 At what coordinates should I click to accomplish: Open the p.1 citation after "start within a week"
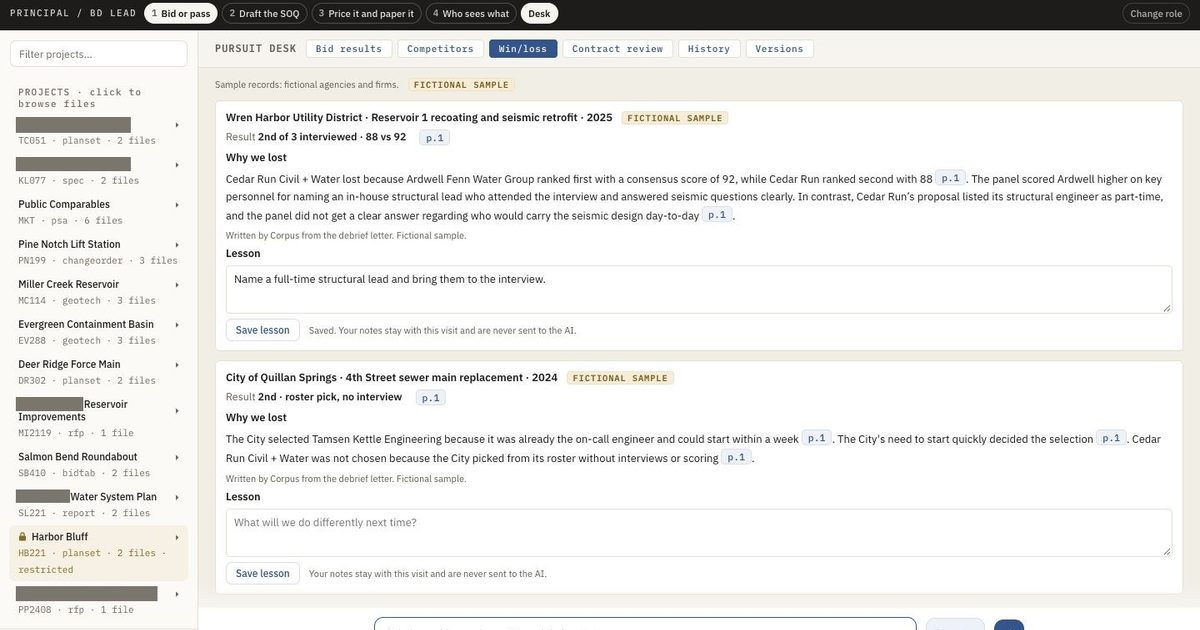817,438
